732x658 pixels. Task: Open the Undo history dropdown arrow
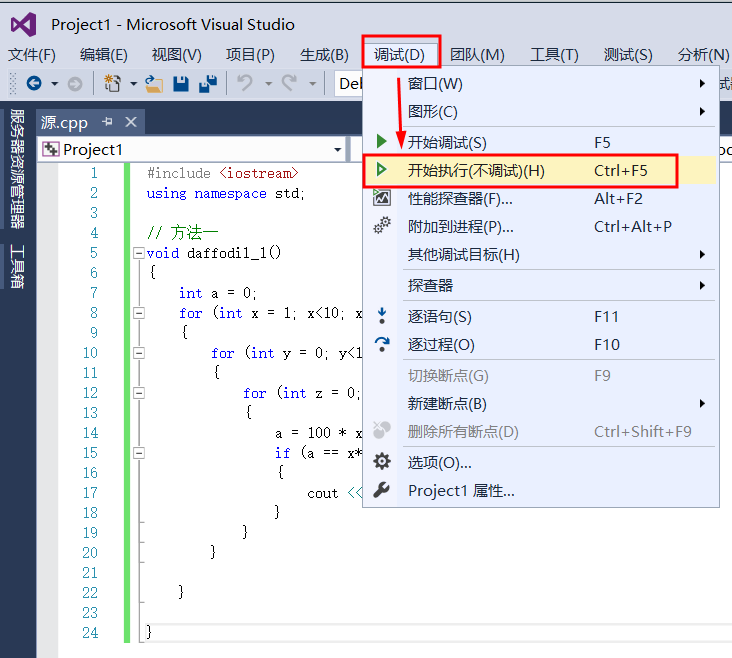coord(268,84)
